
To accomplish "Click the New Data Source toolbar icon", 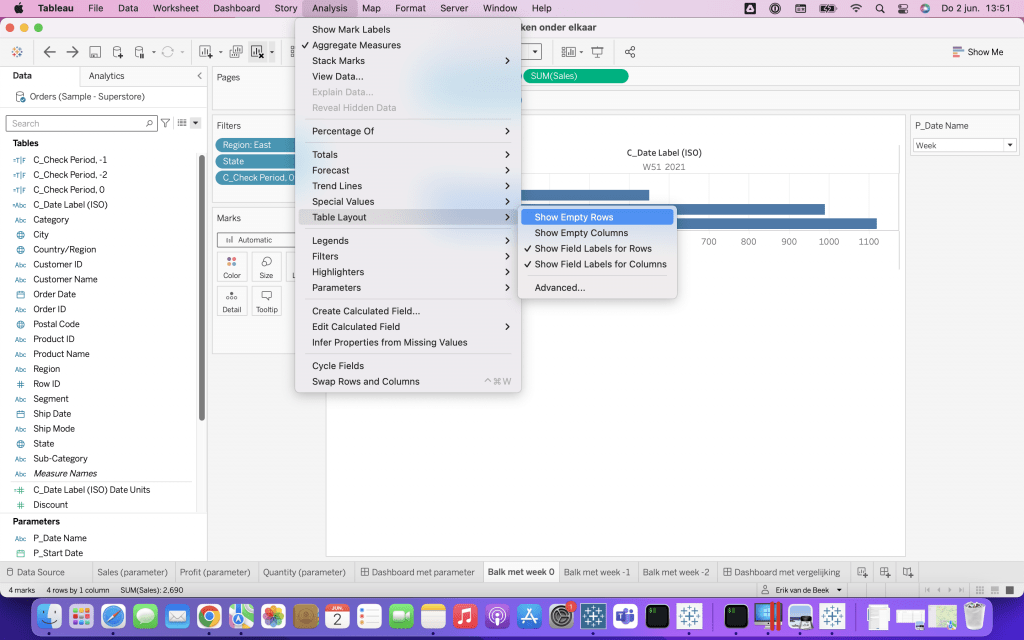I will 118,52.
